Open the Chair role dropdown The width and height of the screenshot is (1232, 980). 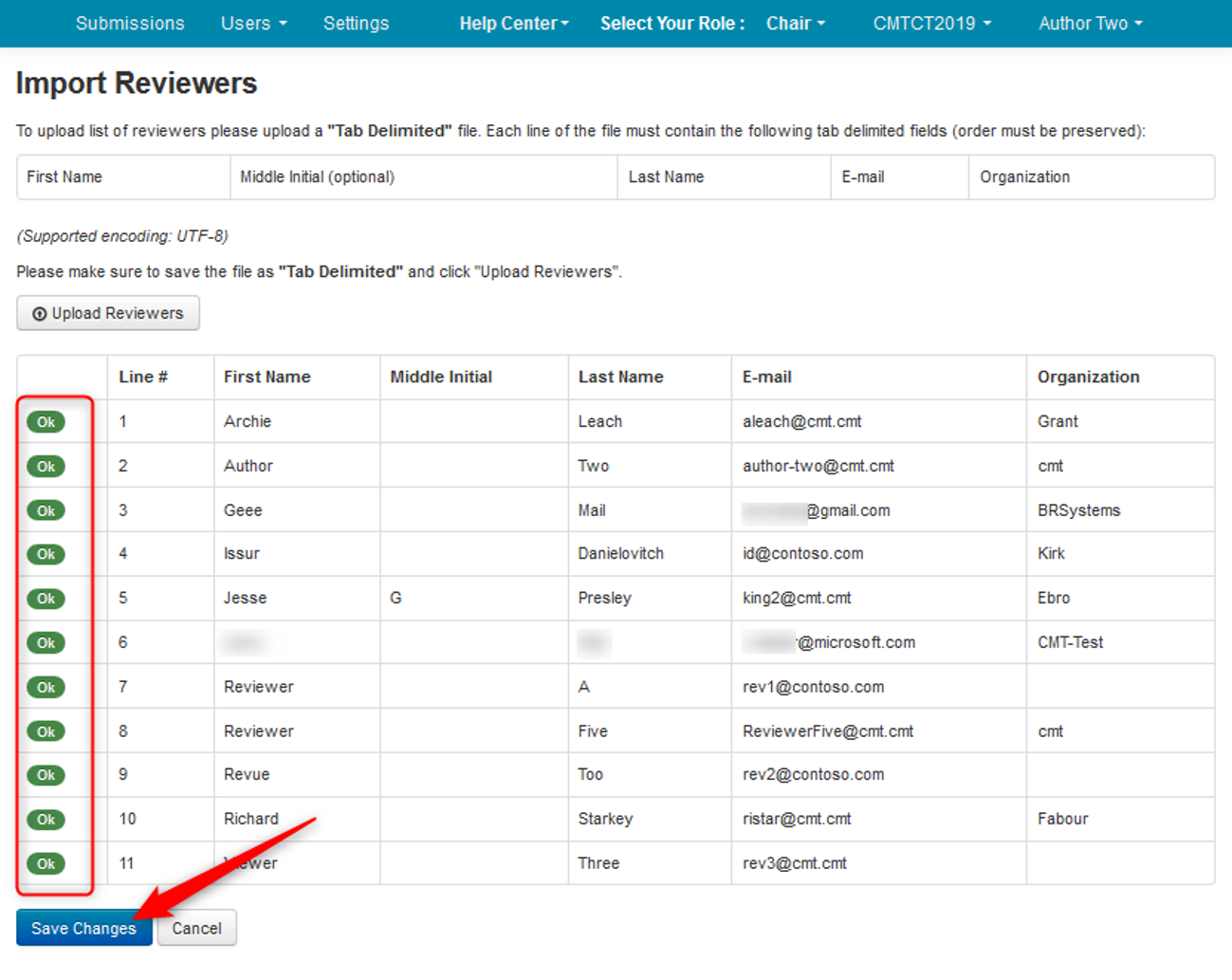tap(795, 23)
